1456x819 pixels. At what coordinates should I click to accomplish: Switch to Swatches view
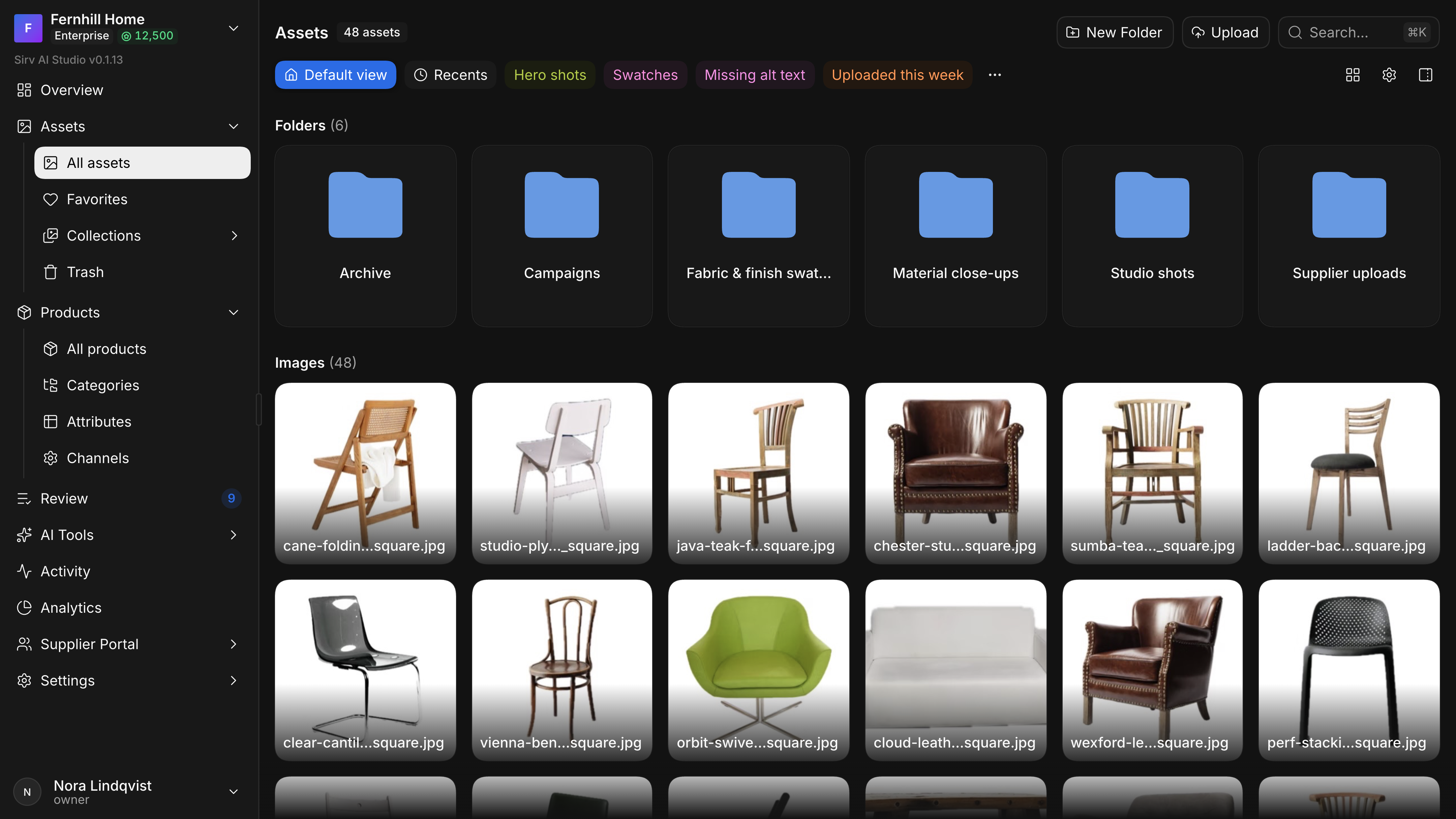coord(645,74)
